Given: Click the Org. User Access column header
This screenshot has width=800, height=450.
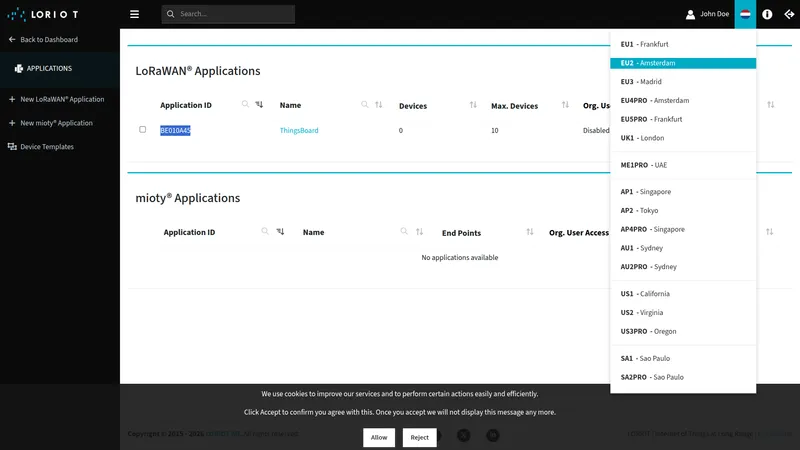Looking at the screenshot, I should (x=579, y=233).
